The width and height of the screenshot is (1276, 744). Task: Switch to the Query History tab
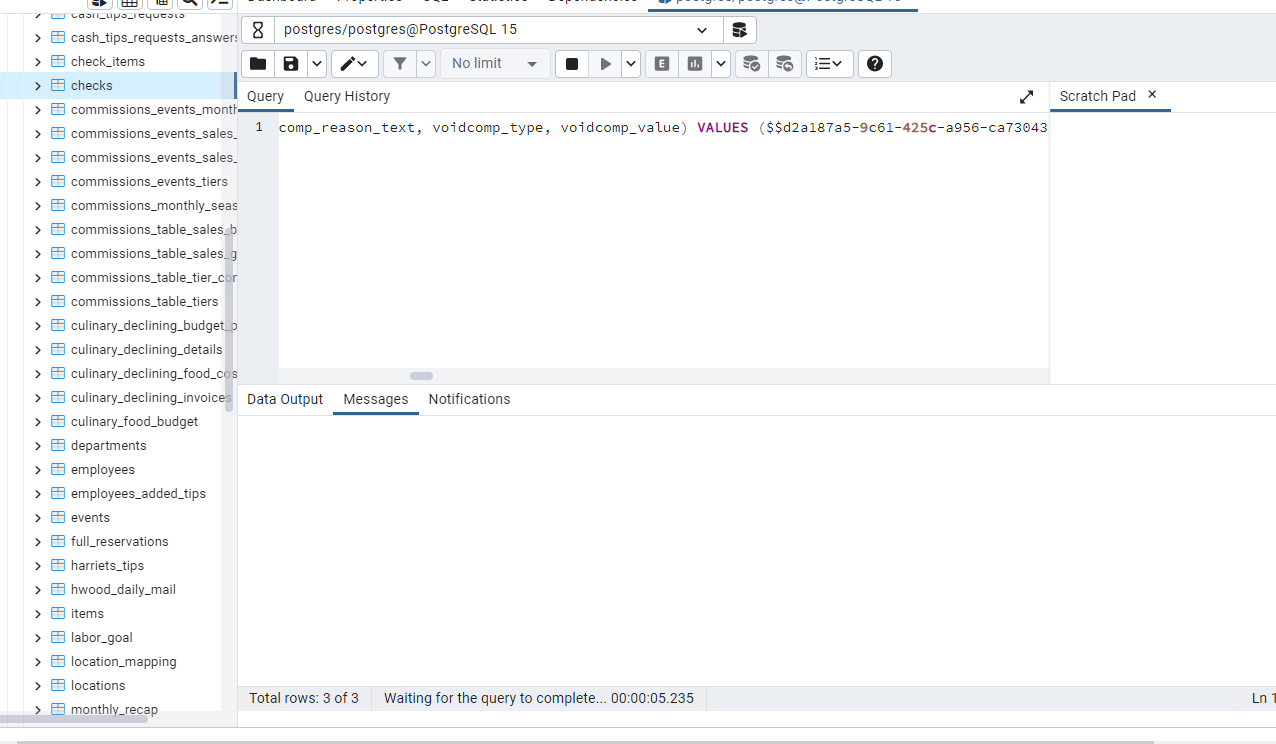pos(346,96)
